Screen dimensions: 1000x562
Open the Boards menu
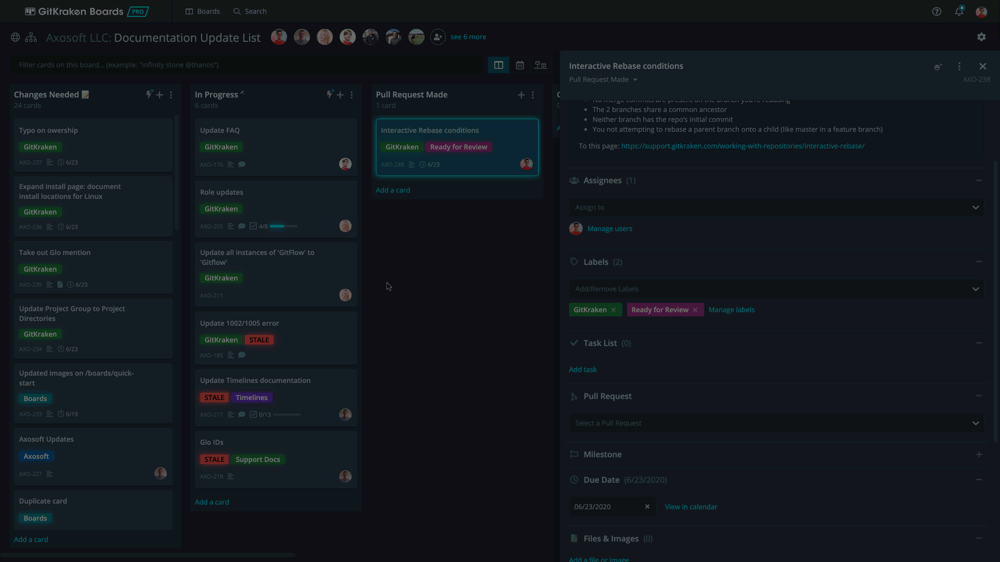[202, 11]
